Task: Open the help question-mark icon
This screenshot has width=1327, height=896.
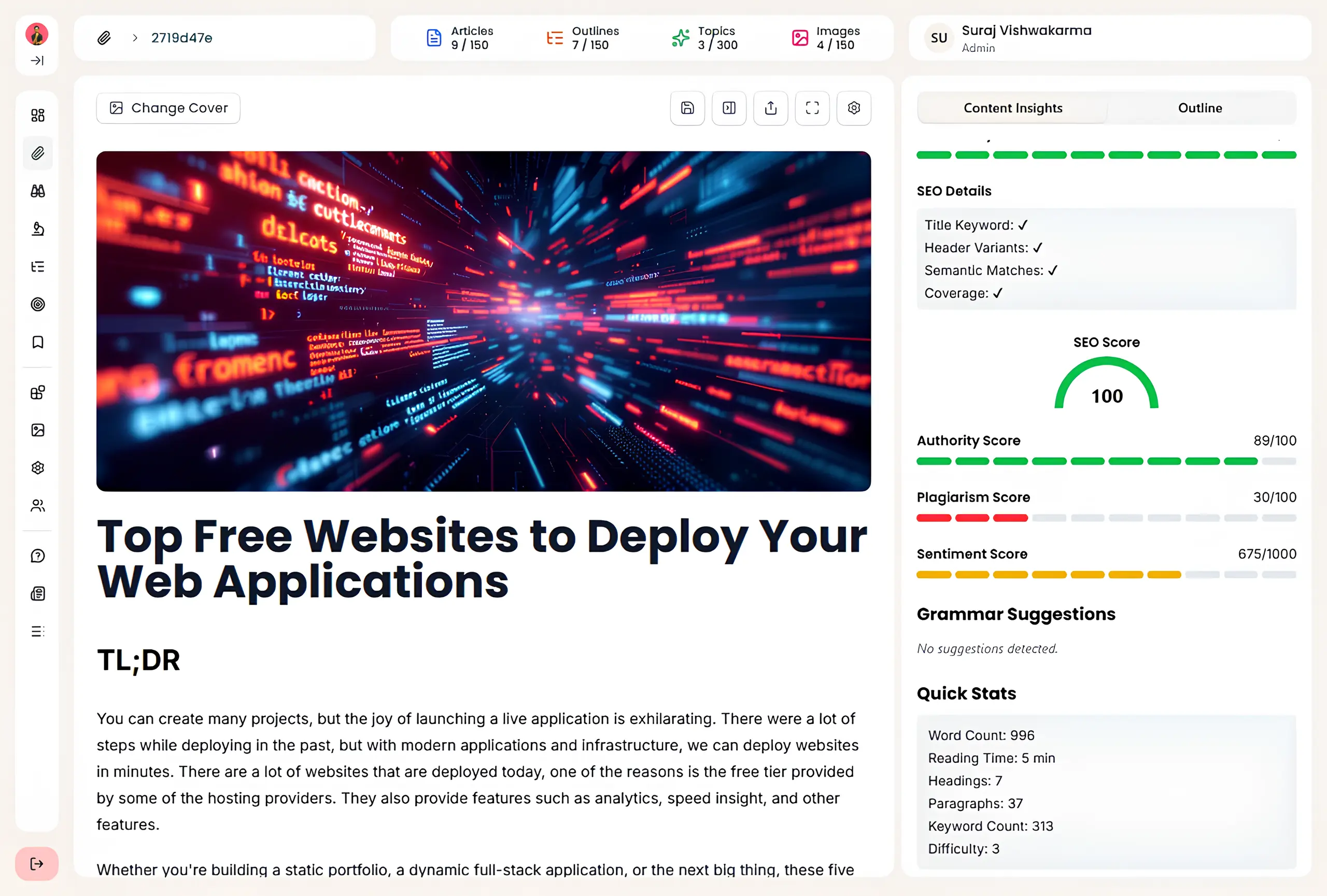Action: [37, 556]
